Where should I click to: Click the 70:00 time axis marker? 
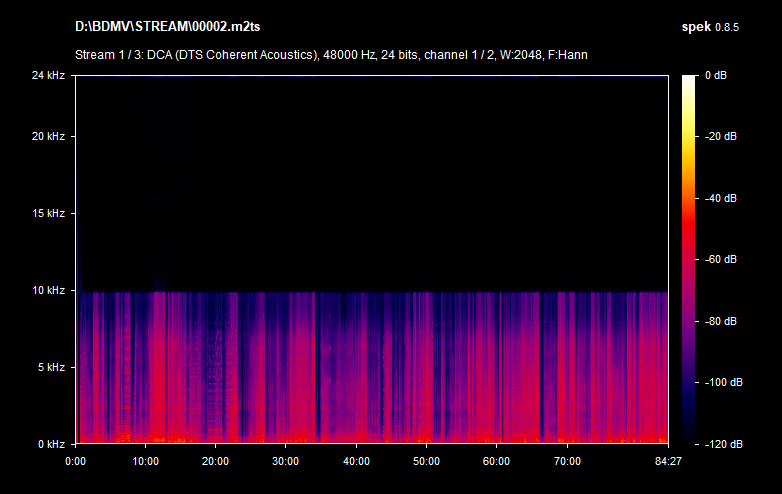click(x=567, y=461)
